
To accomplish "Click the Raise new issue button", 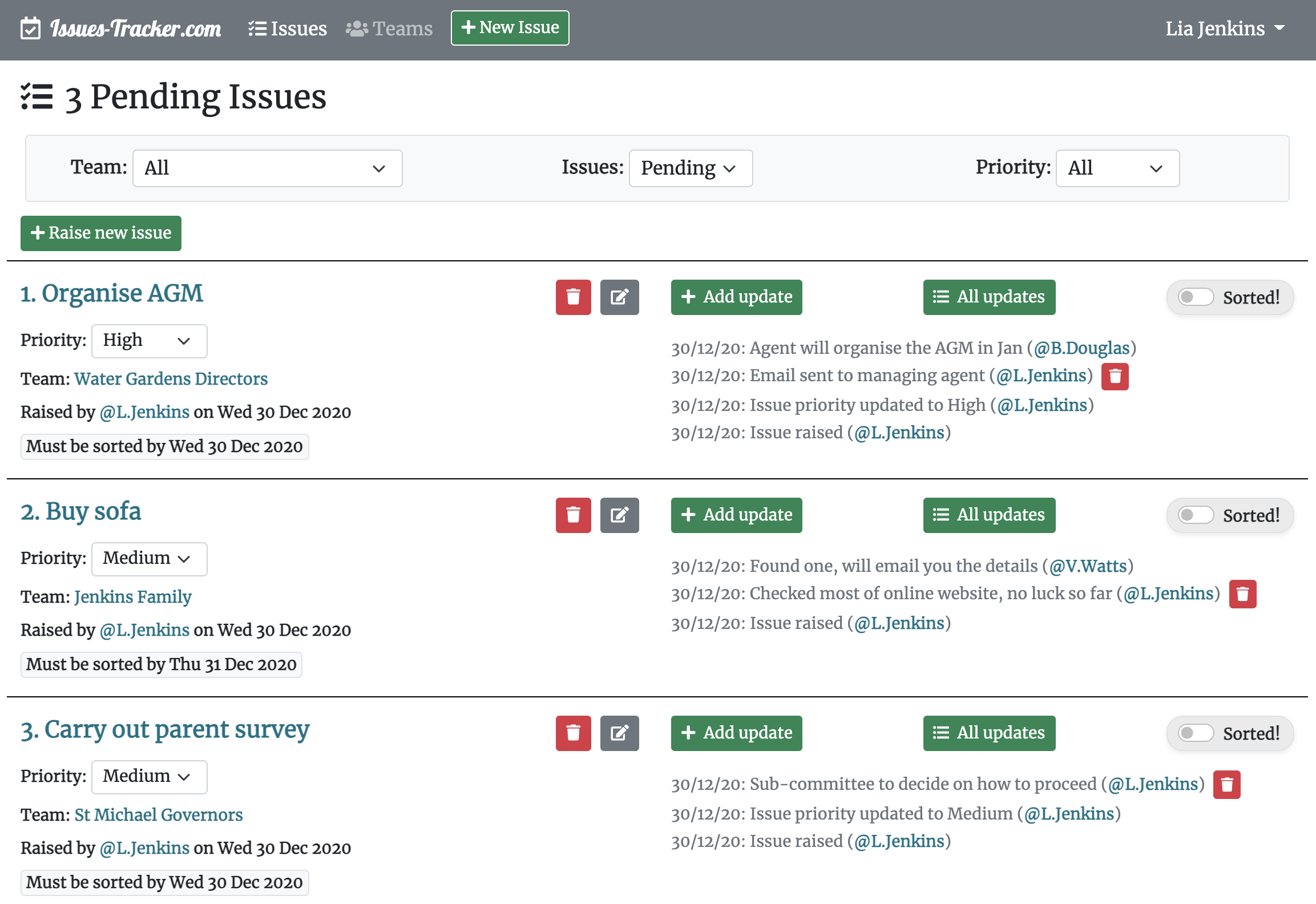I will [101, 233].
